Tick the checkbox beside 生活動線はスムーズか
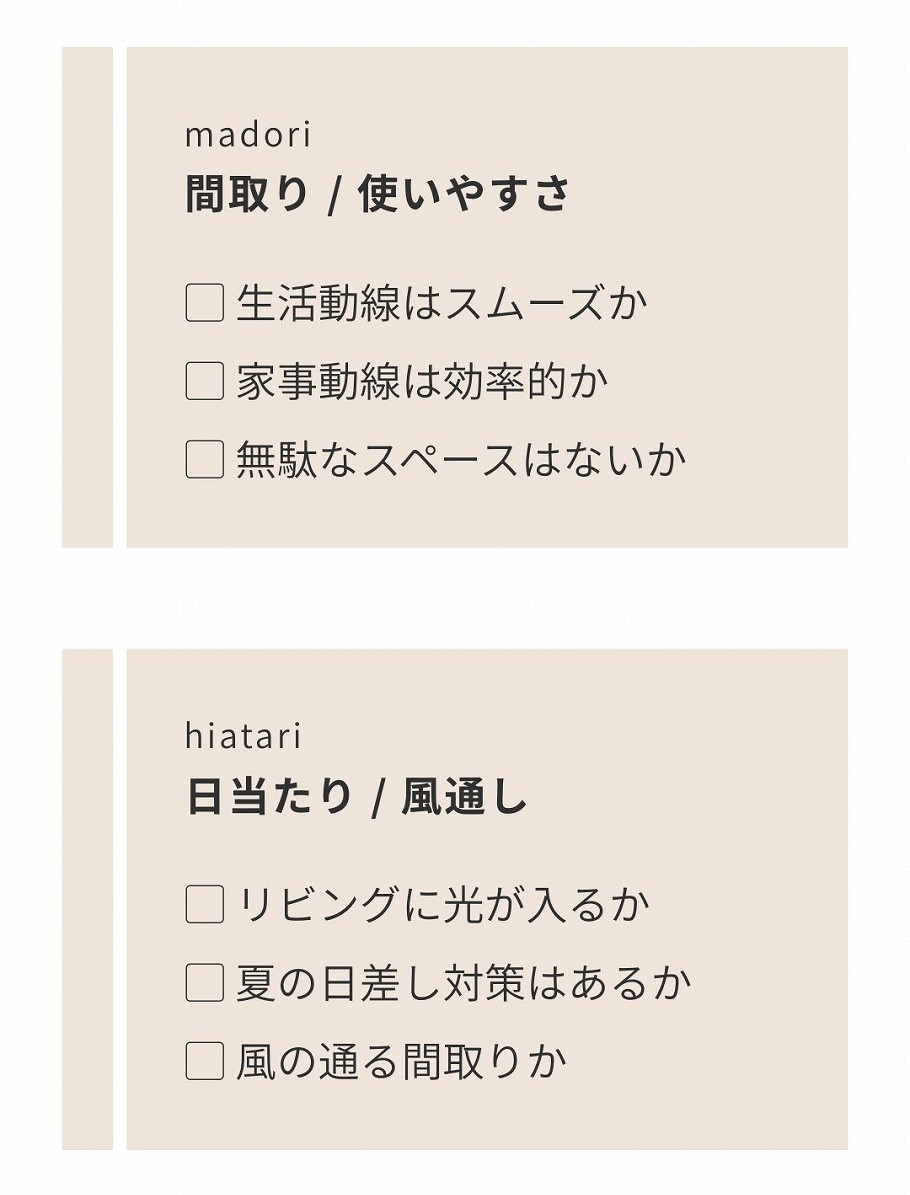This screenshot has width=910, height=1195. click(x=204, y=303)
